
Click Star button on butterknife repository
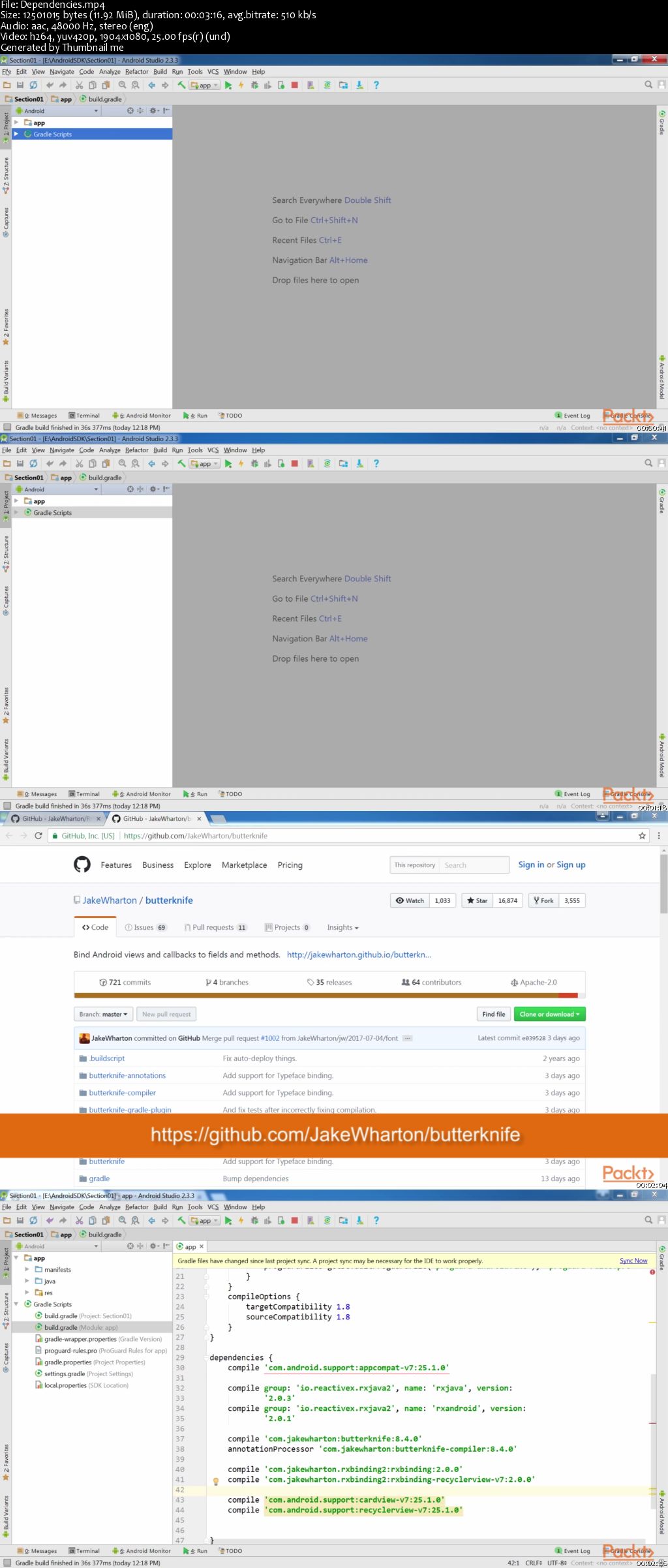(478, 900)
